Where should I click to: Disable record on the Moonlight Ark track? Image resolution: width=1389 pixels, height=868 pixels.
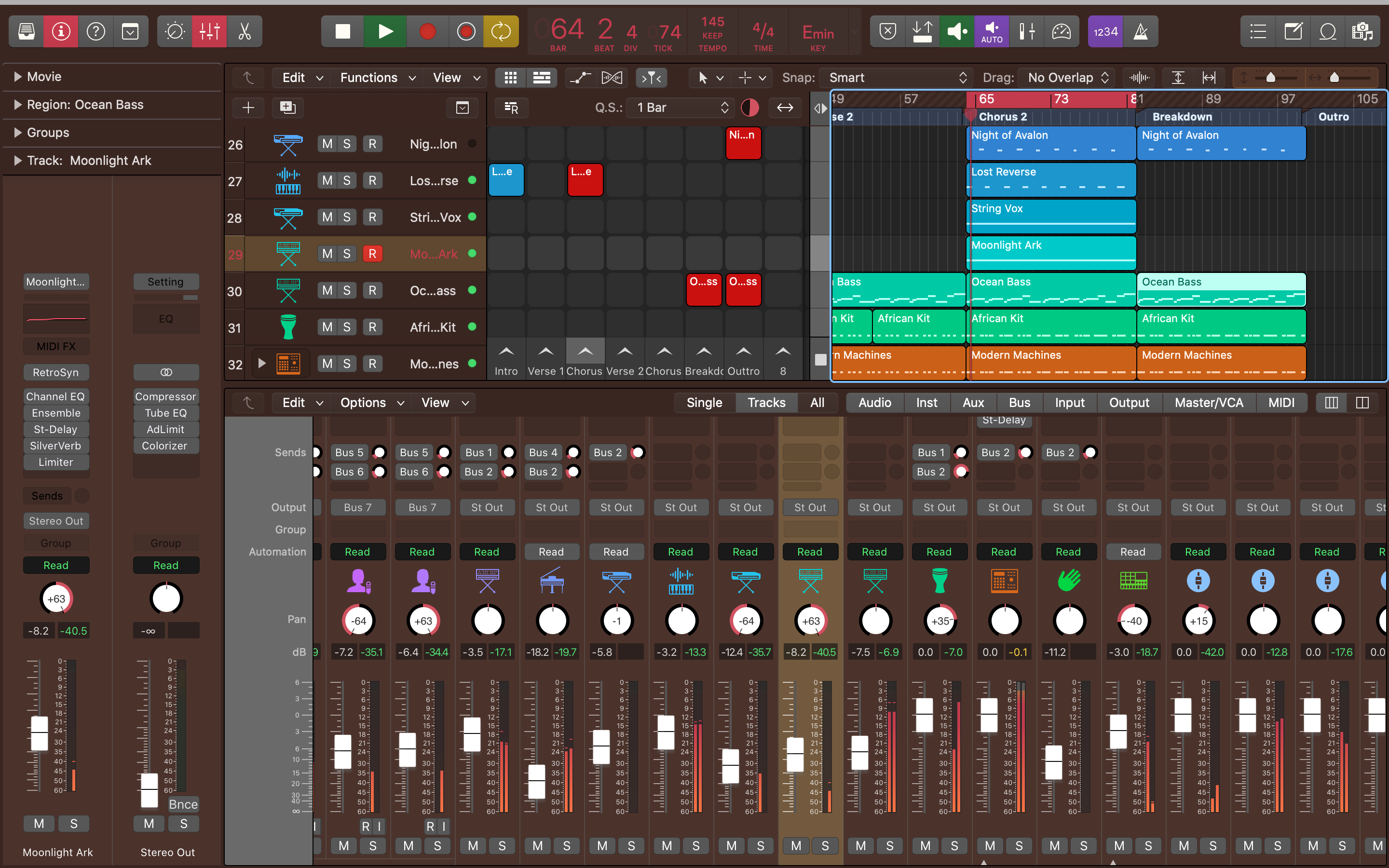[x=372, y=254]
